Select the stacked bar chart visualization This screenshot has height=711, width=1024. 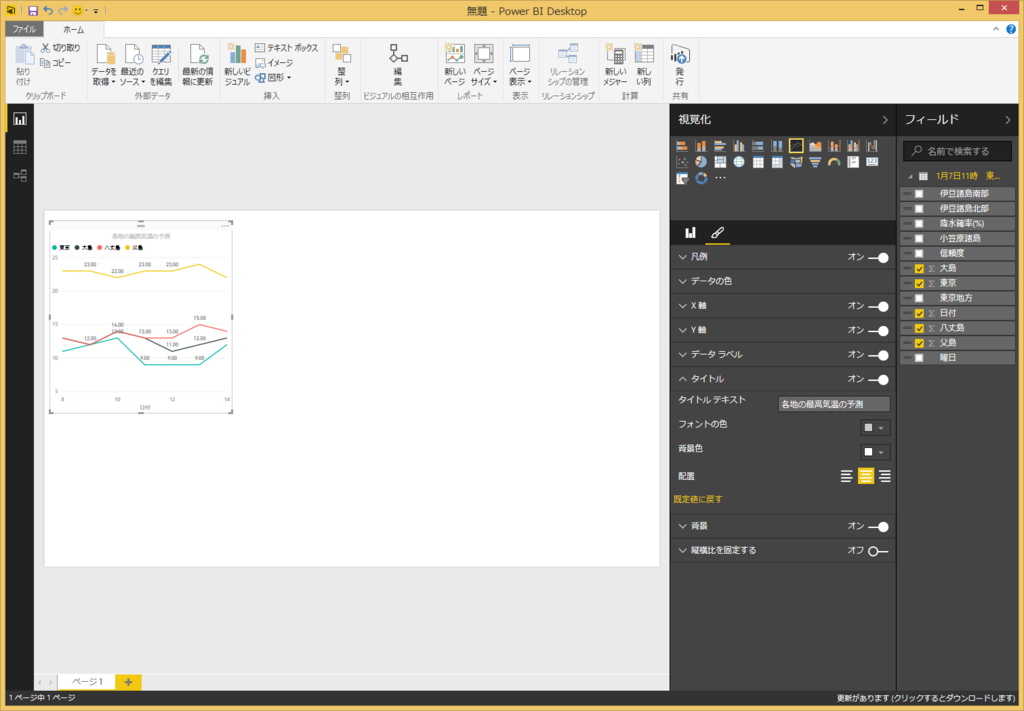(682, 146)
